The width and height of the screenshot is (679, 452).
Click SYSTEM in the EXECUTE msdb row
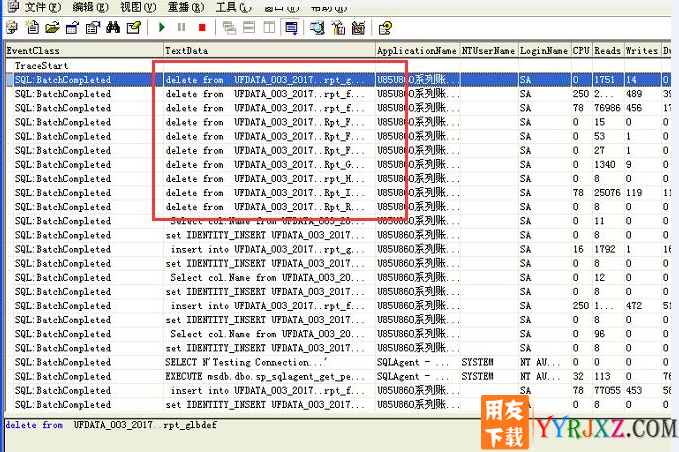[477, 377]
